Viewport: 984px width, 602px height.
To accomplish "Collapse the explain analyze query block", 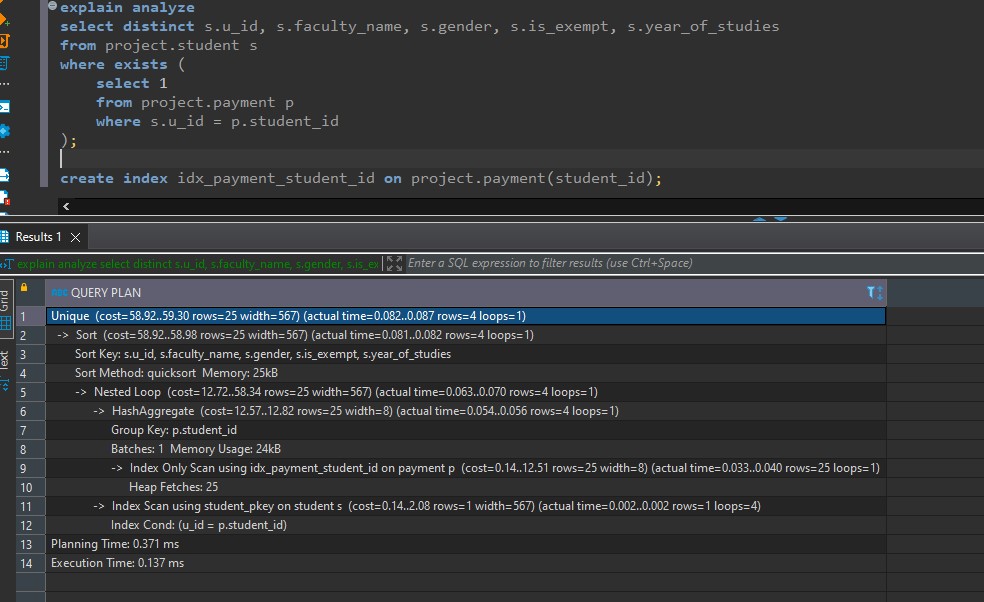I will tap(51, 8).
